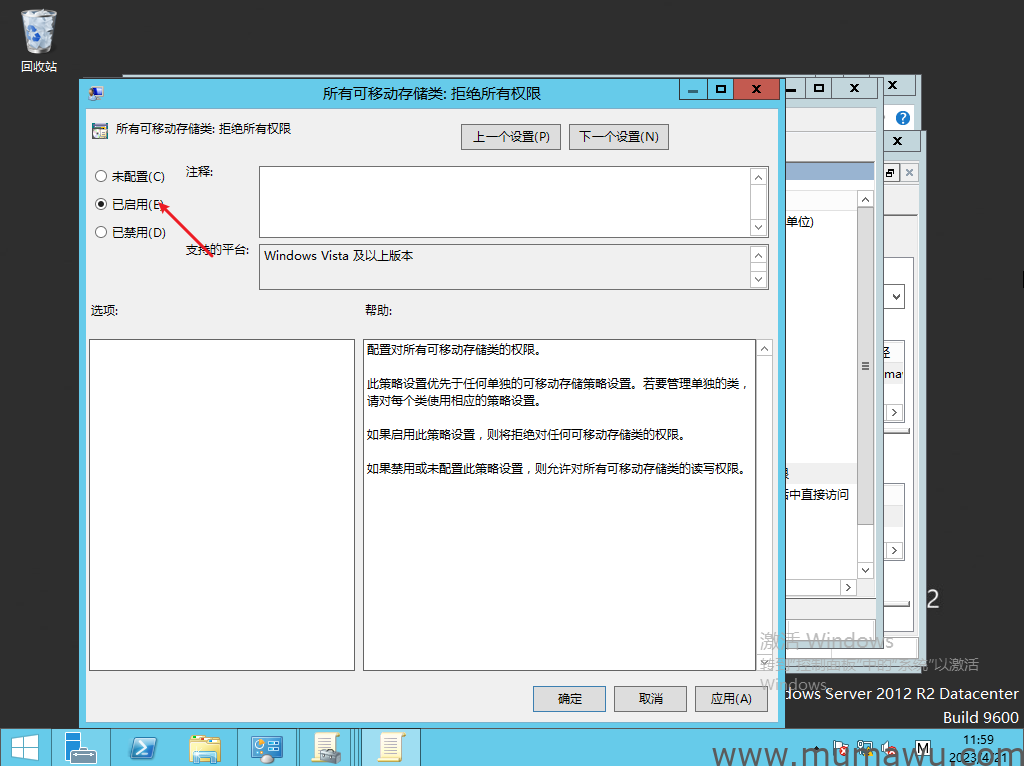Expand the dropdown in the background window
1024x766 pixels.
(896, 296)
